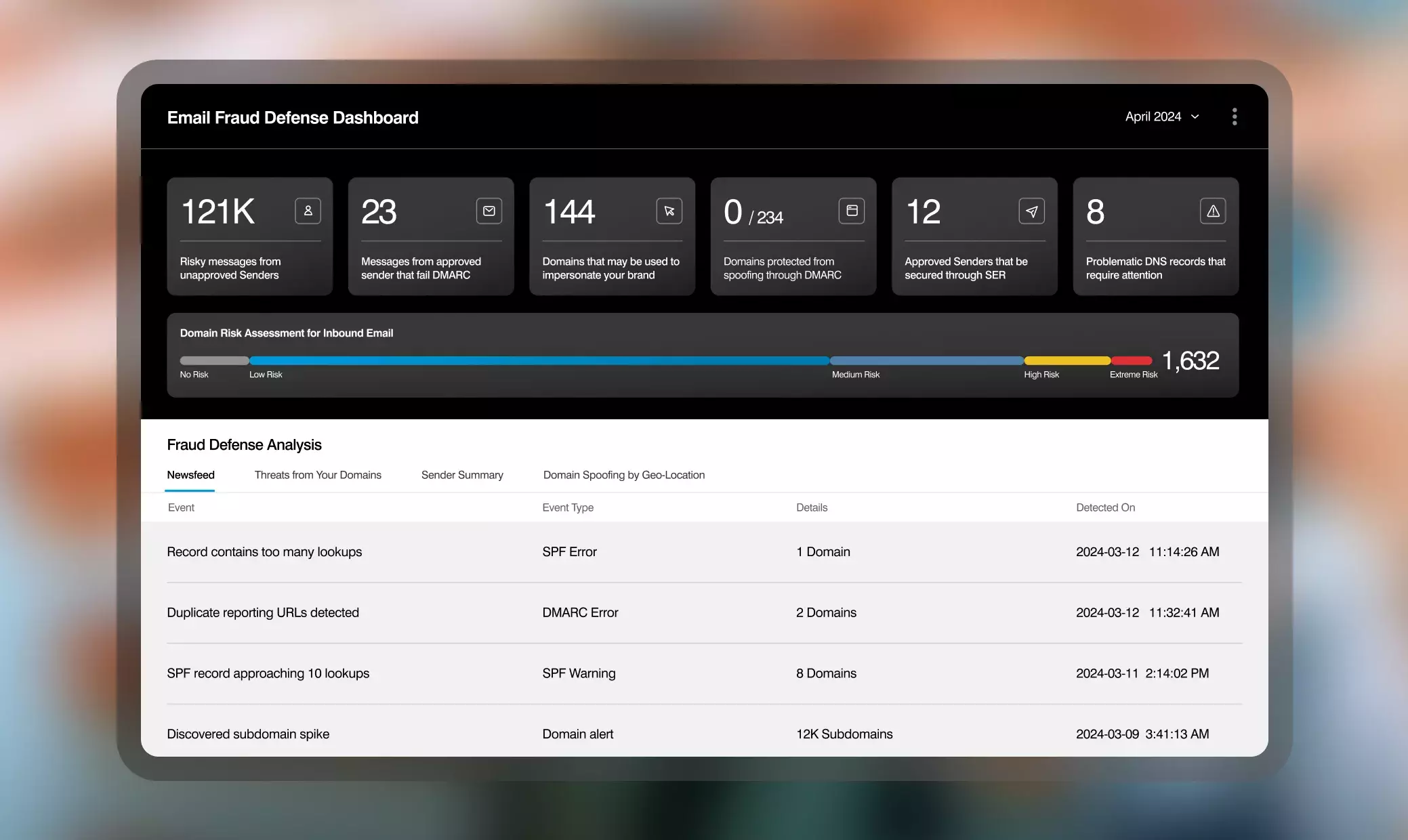Click the yellow High Risk bar segment

click(x=1067, y=360)
